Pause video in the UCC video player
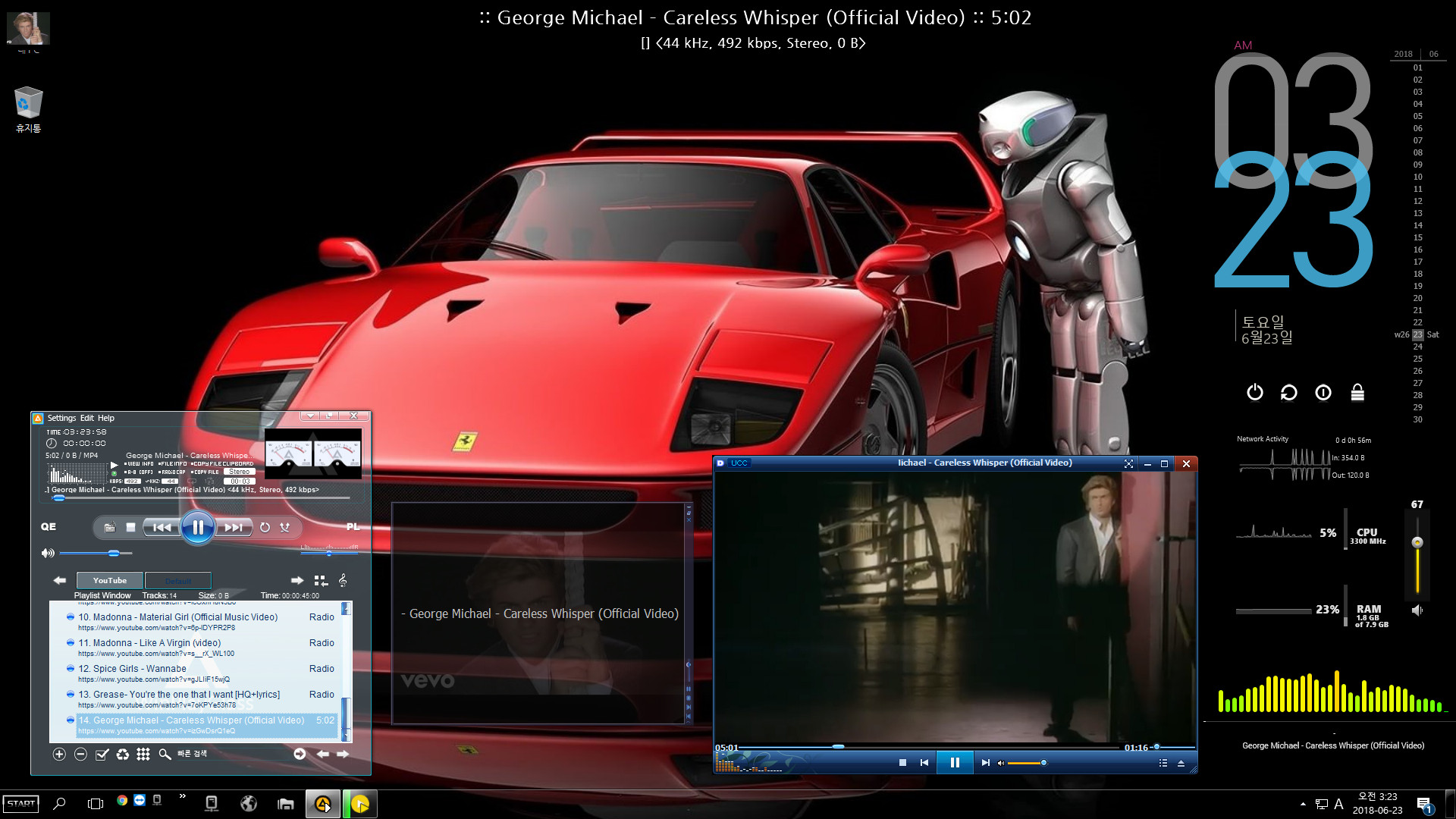 (x=955, y=762)
